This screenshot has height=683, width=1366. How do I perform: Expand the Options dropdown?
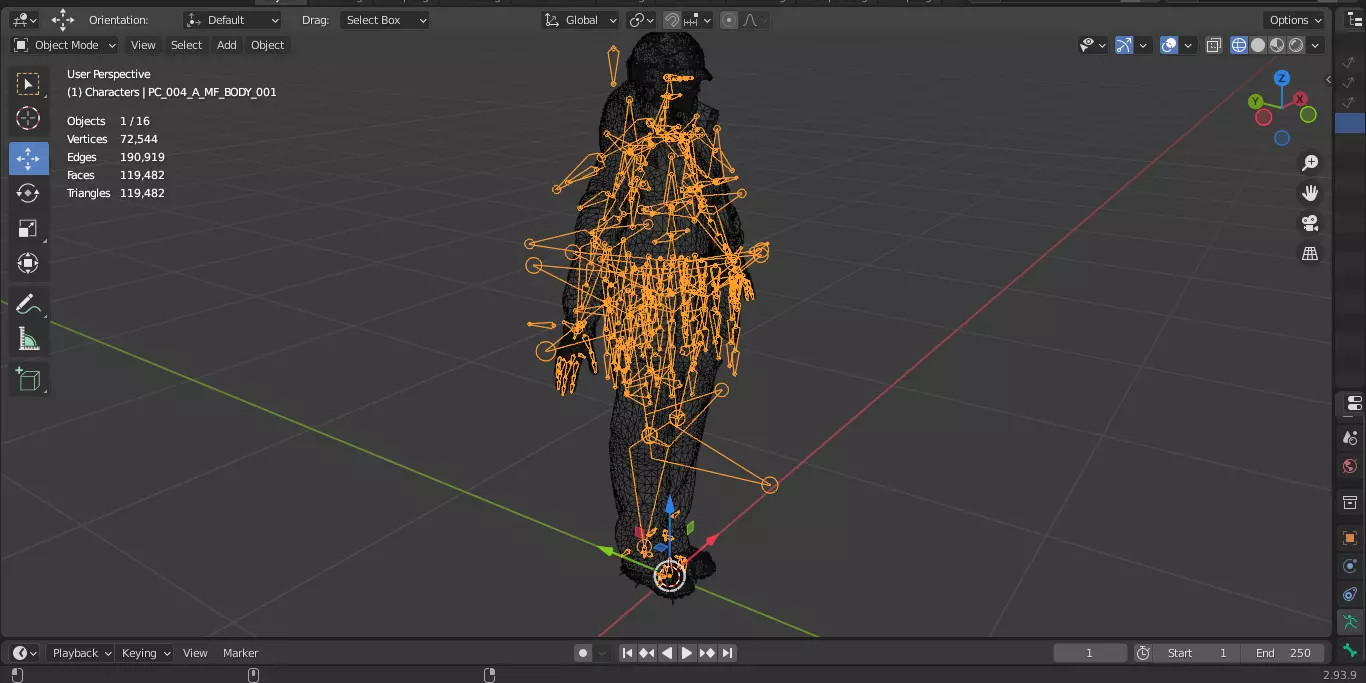tap(1296, 20)
